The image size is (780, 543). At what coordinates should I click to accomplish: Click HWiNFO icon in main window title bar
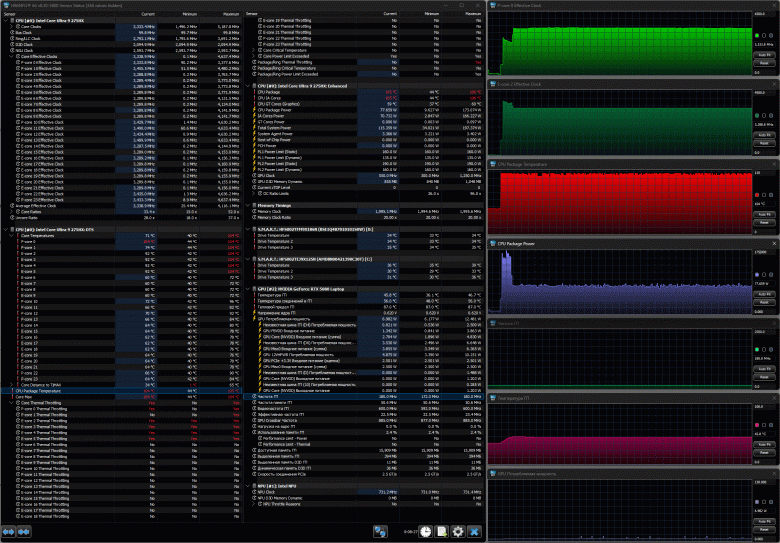click(5, 5)
